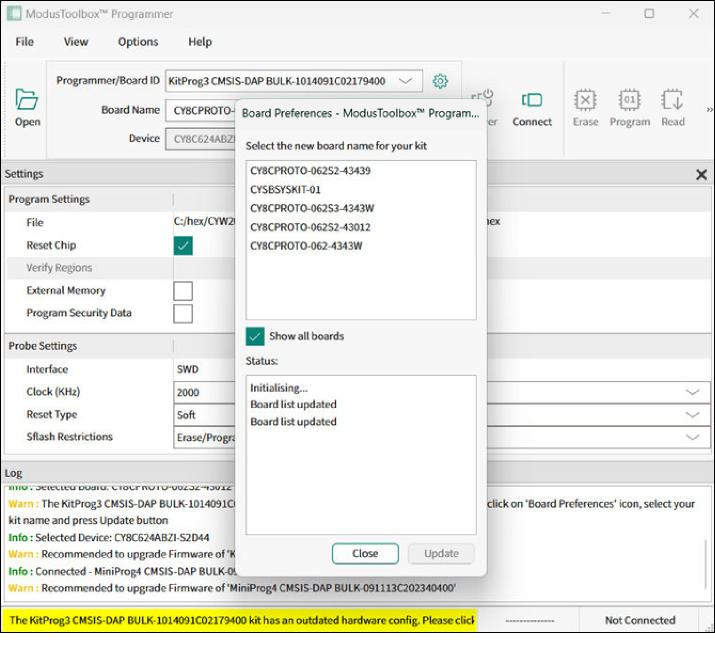Open the Options menu
The image size is (715, 647).
coord(138,41)
